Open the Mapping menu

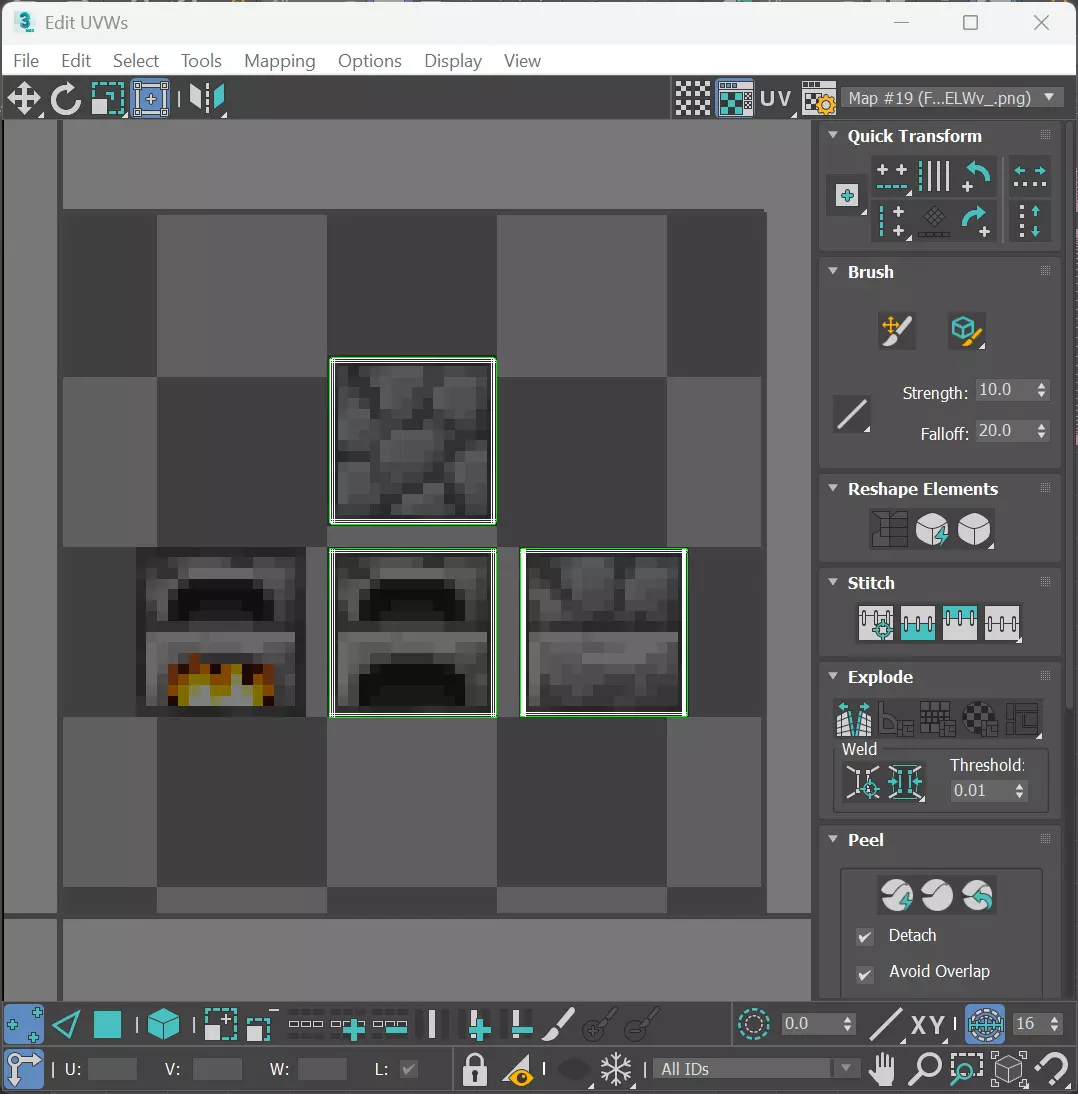point(280,61)
